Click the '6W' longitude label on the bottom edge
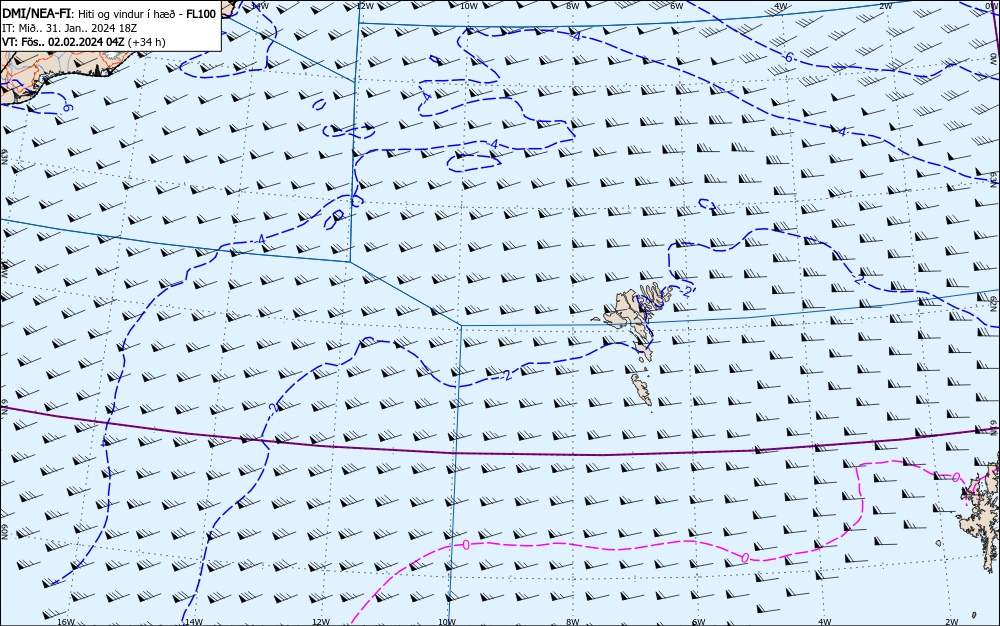This screenshot has width=1000, height=626. 698,622
